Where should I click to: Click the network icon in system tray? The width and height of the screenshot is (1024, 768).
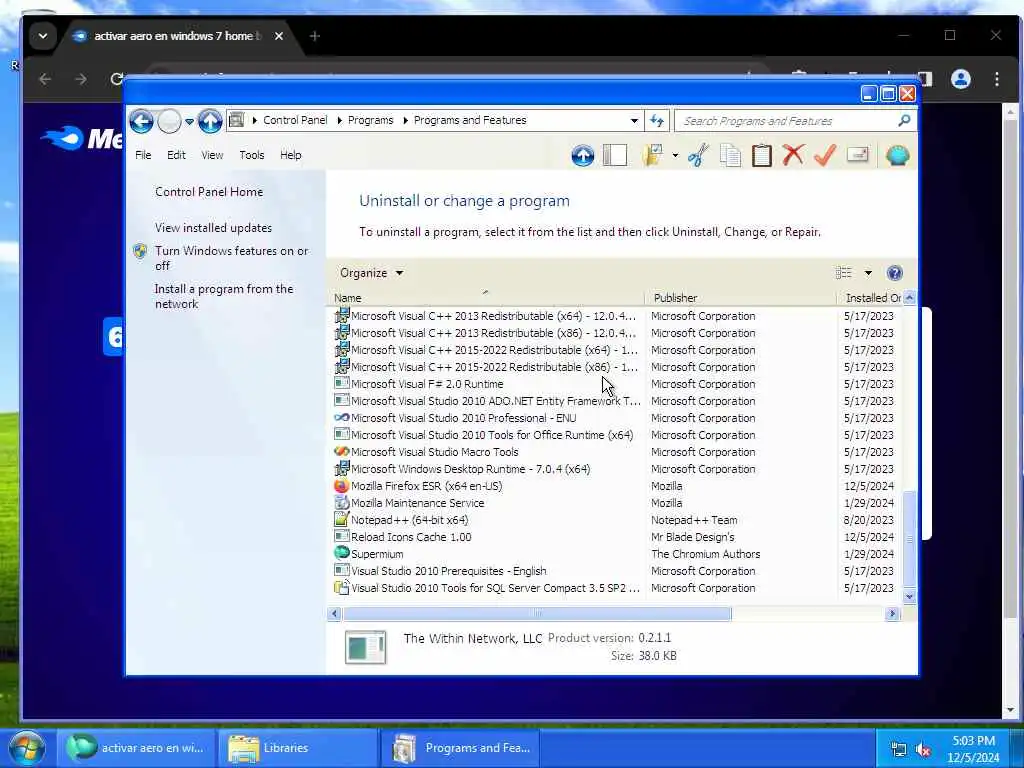point(899,750)
